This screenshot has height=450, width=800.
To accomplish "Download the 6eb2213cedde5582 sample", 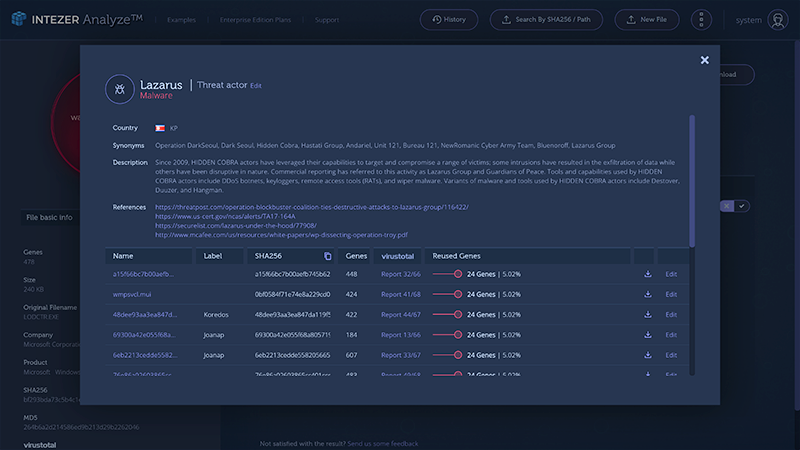I will click(x=647, y=355).
